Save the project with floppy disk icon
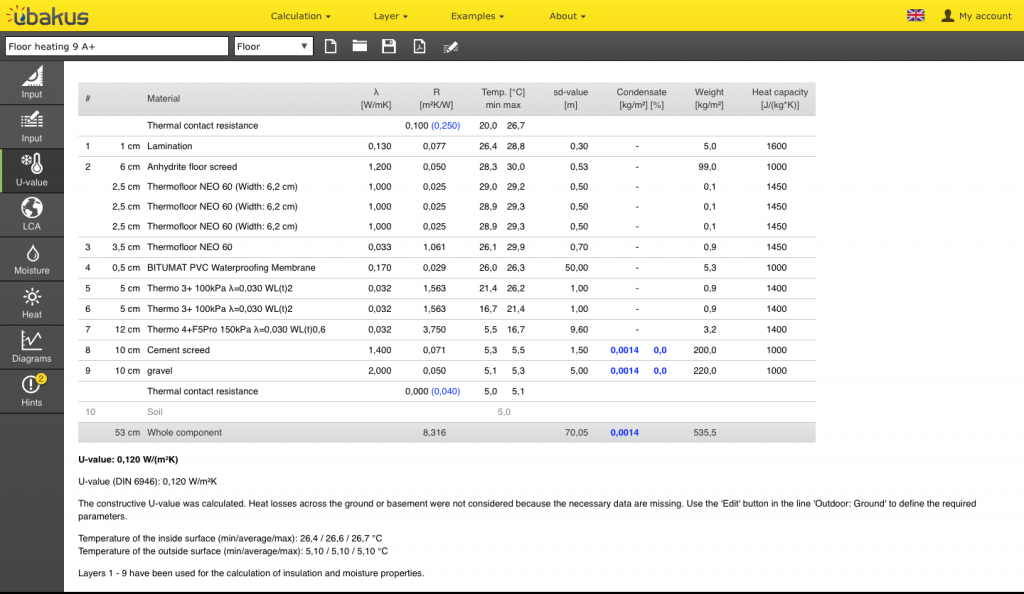This screenshot has width=1024, height=594. (389, 47)
